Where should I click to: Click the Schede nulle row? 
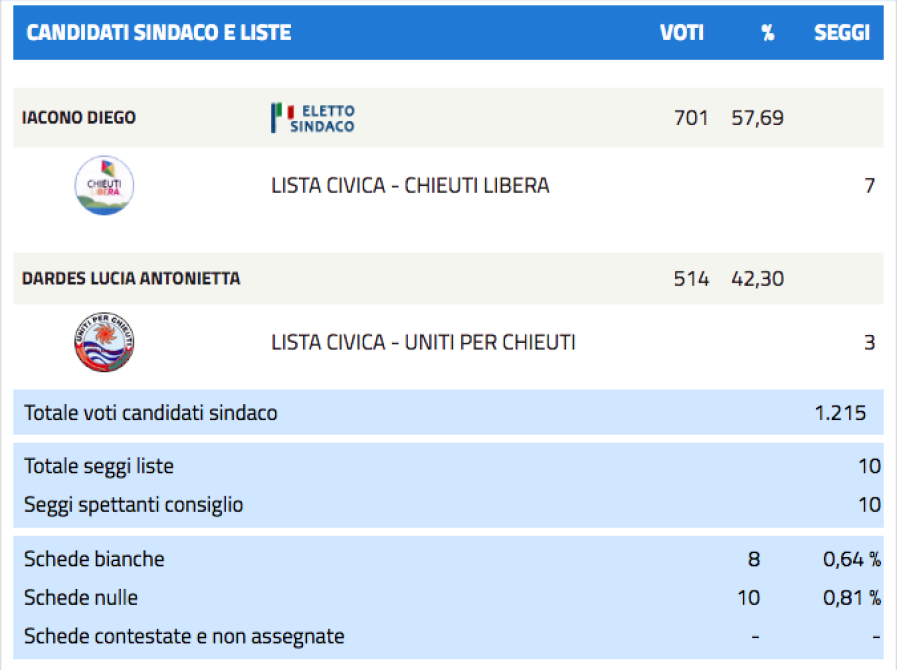pos(448,597)
